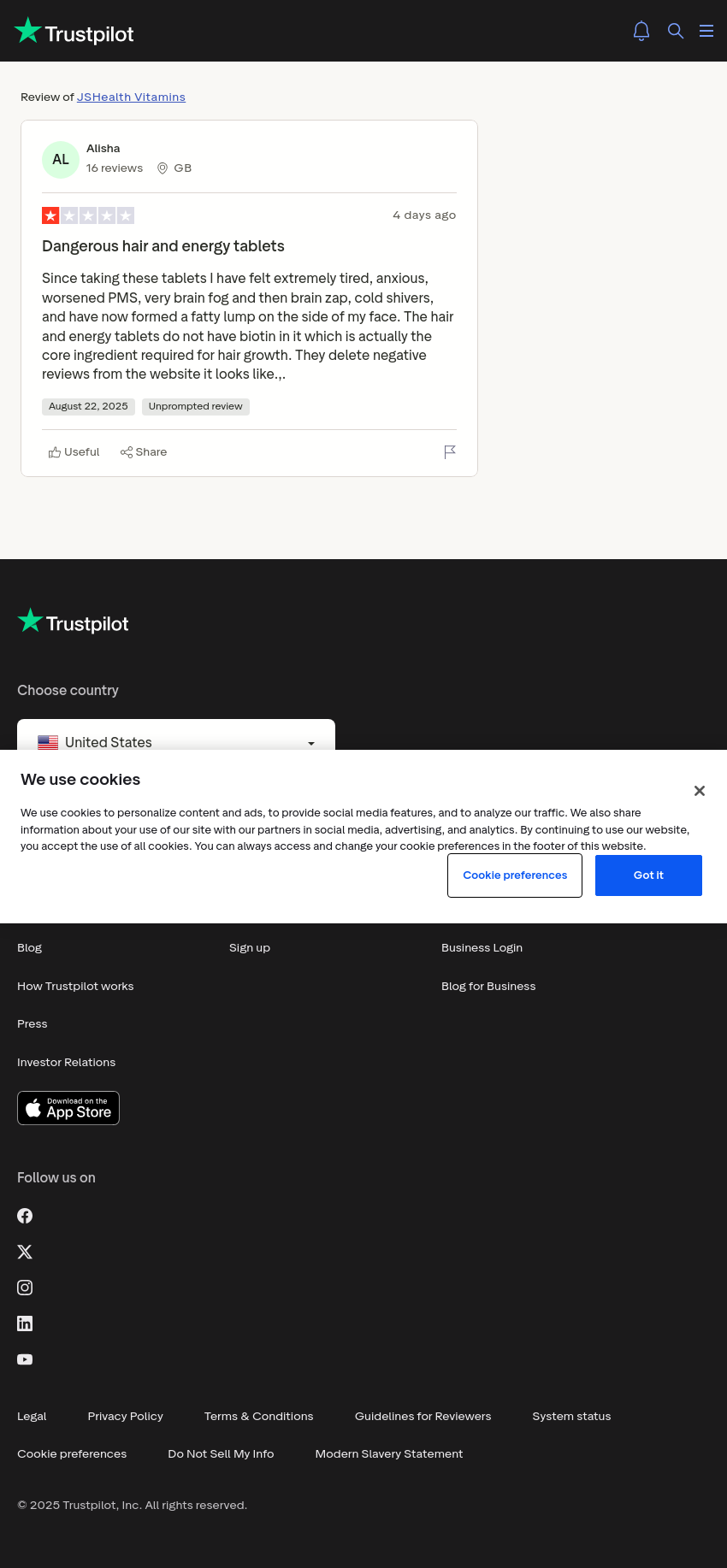This screenshot has width=727, height=1568.
Task: Click the Cookie preferences button in banner
Action: 515,875
